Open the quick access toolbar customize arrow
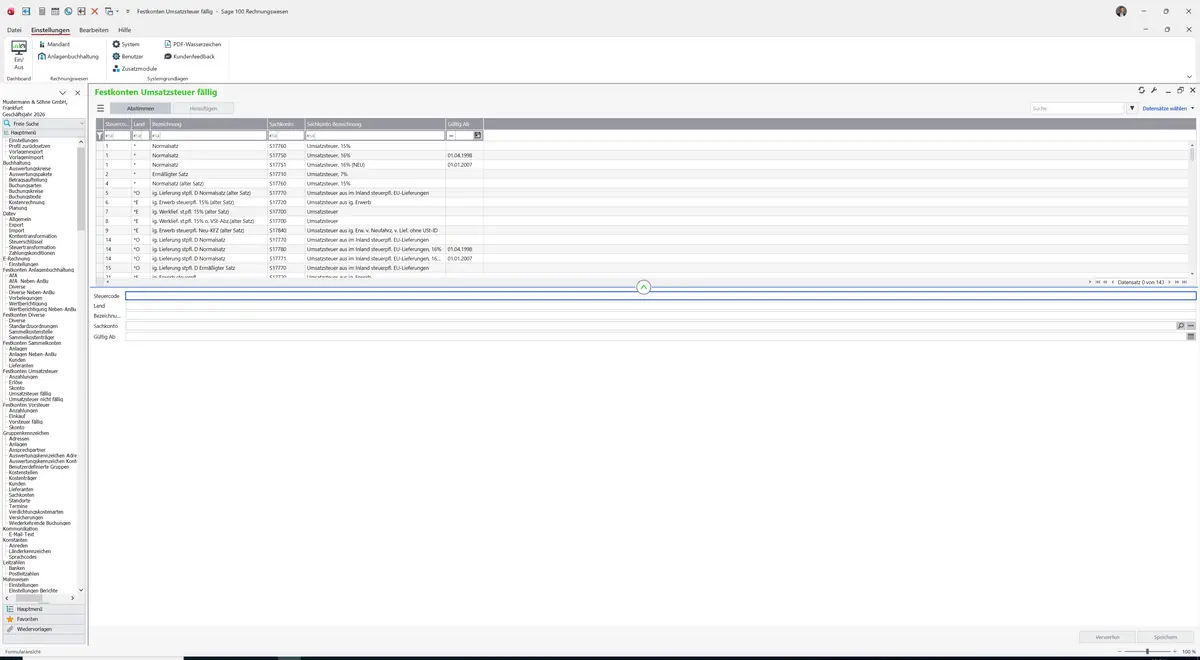Screen dimensions: 1200x660 point(128,11)
